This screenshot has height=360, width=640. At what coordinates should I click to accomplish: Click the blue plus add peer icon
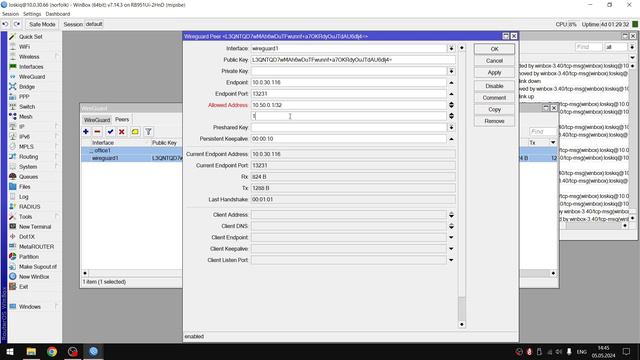coord(86,131)
